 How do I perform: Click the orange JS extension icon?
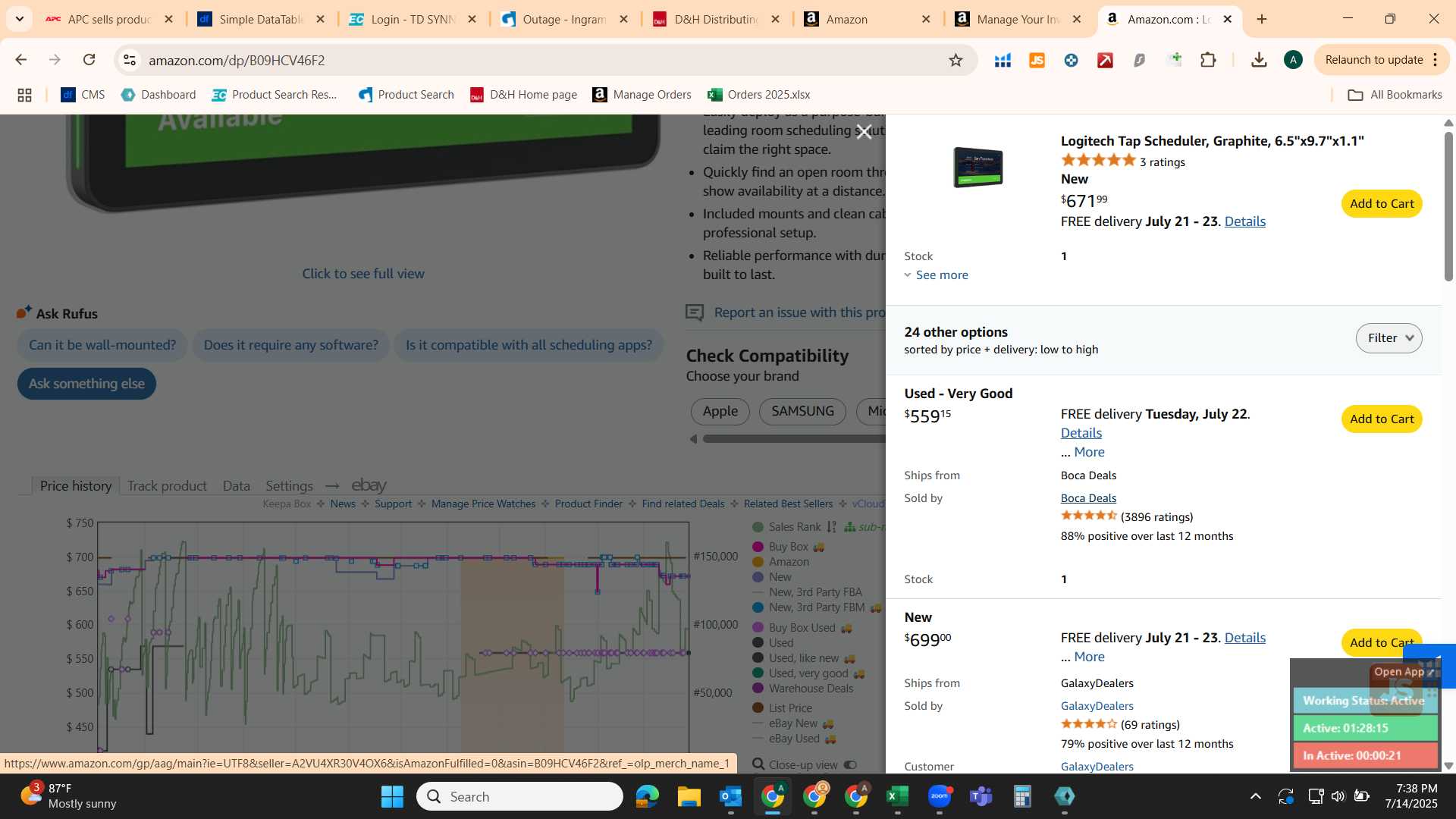(x=1037, y=60)
